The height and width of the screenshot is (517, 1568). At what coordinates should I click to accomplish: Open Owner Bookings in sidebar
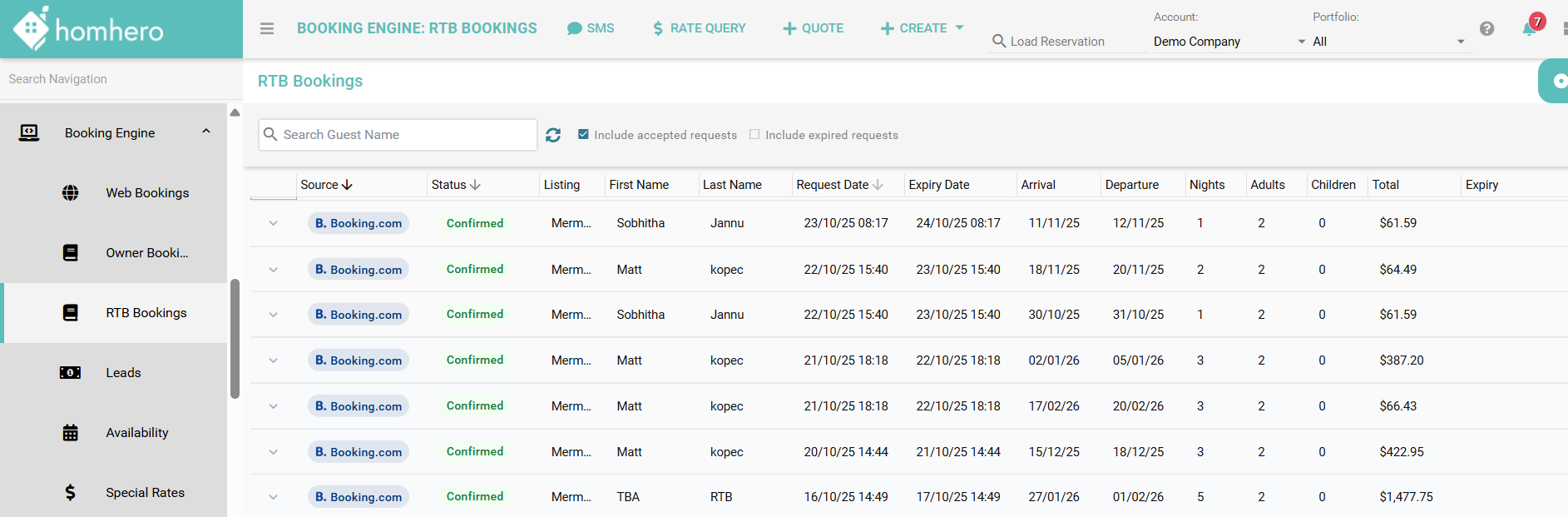coord(146,253)
